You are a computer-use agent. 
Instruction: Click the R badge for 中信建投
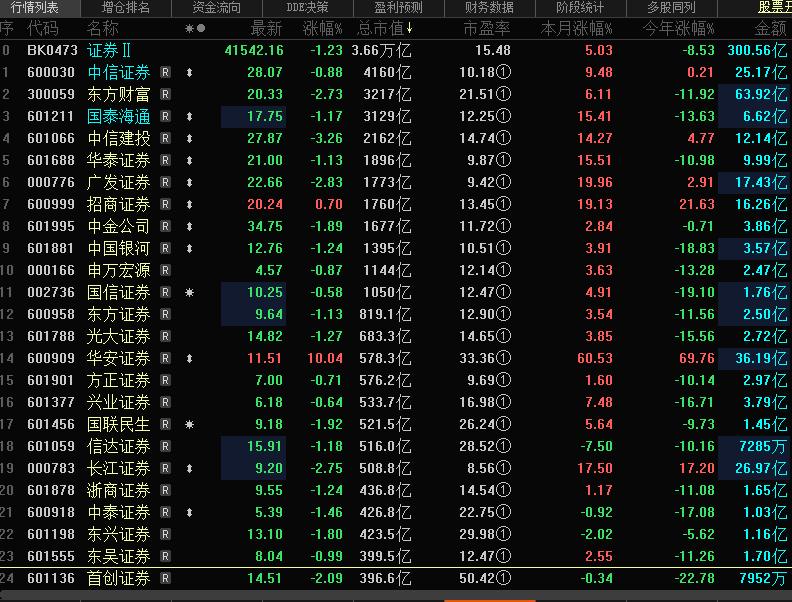pos(165,138)
